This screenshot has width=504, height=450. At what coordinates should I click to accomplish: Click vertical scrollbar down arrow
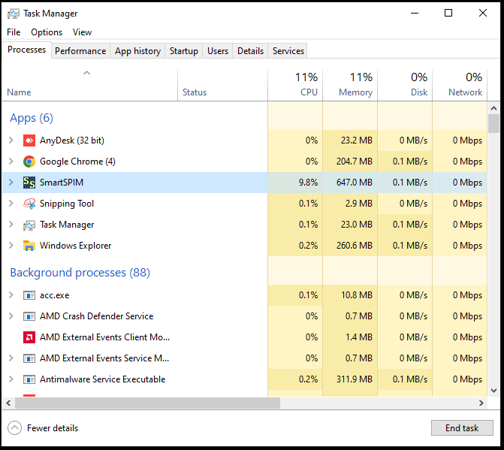pyautogui.click(x=494, y=390)
